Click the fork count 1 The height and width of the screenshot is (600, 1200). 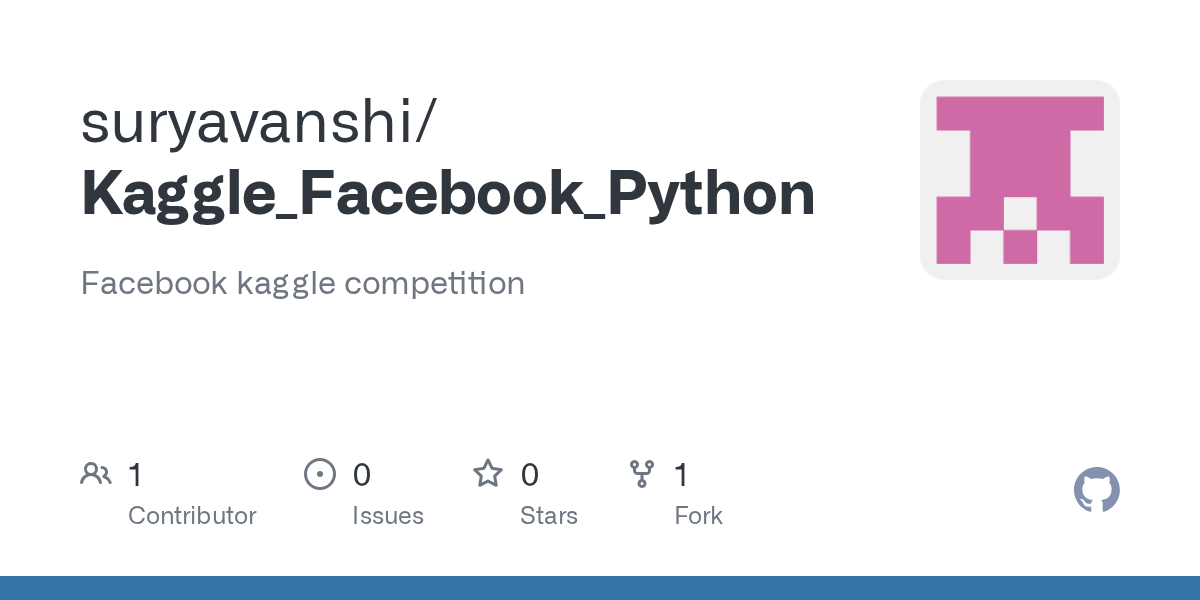[681, 475]
